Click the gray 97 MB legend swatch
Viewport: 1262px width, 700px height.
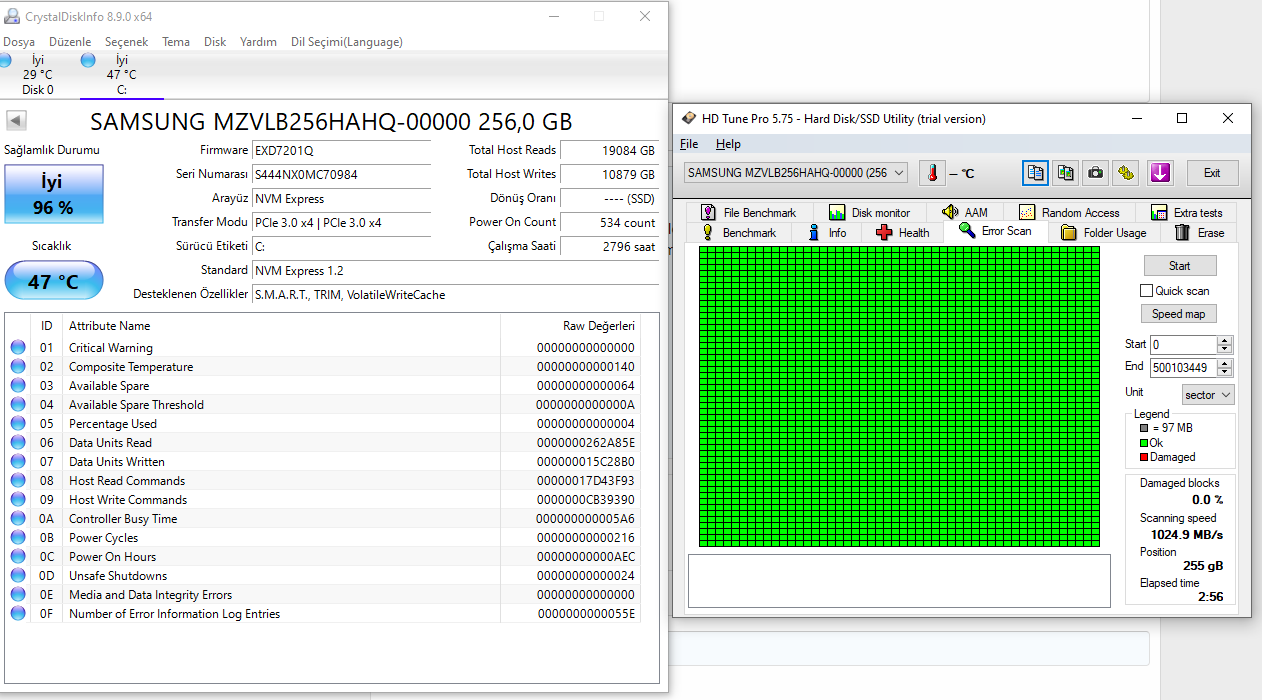[1144, 428]
